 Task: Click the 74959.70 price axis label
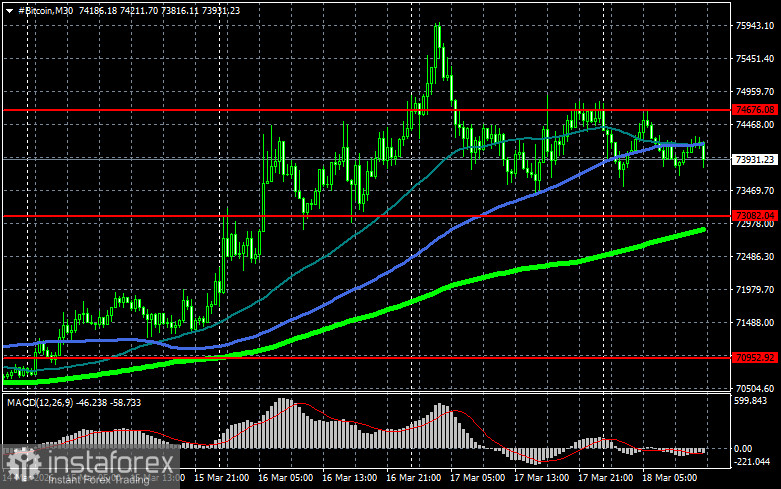click(755, 92)
